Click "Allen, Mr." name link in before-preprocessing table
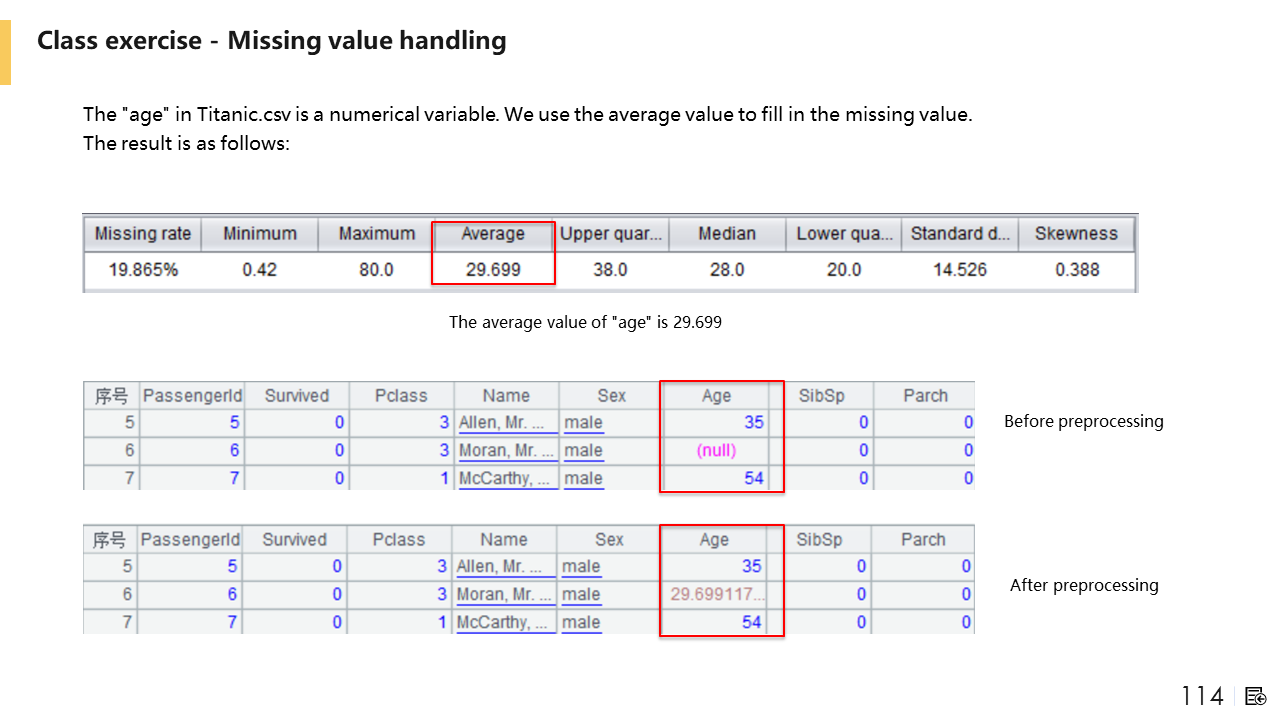 click(x=504, y=423)
